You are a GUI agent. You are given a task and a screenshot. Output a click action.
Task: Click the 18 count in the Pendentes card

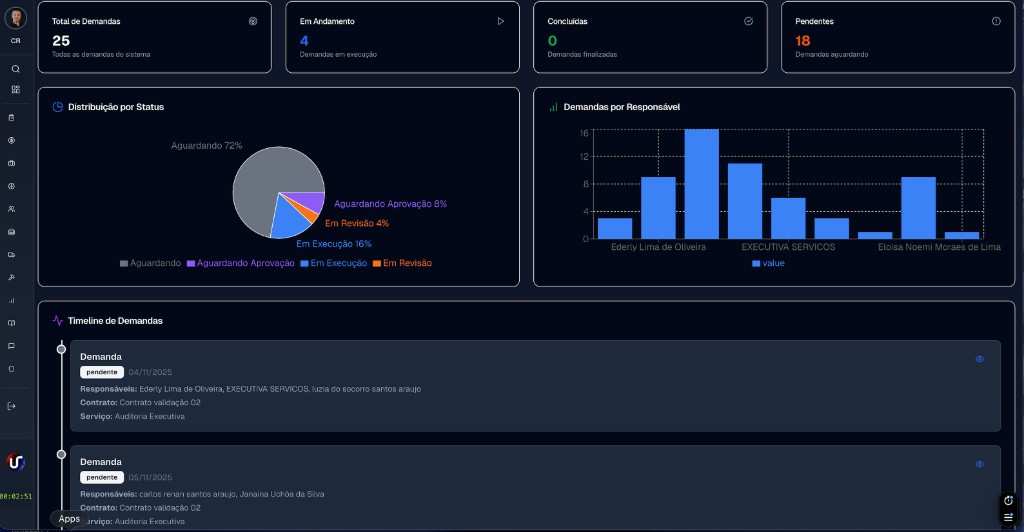[x=803, y=40]
